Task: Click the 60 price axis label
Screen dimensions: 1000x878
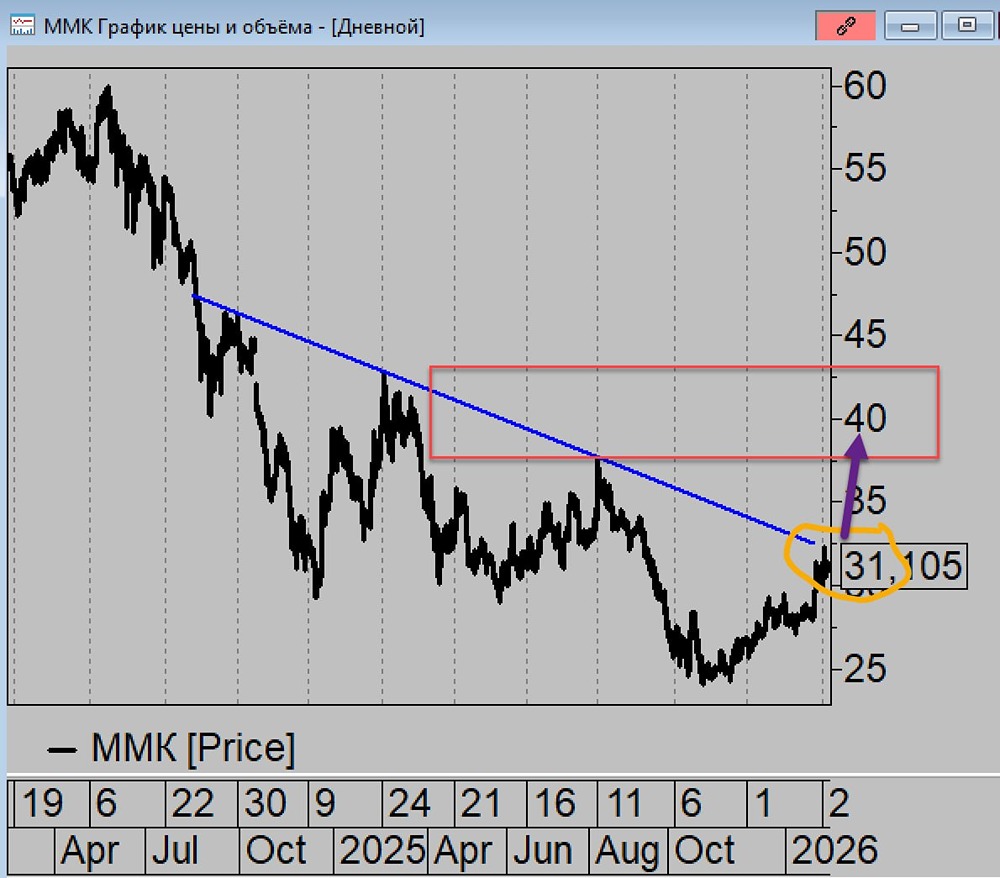Action: tap(865, 85)
